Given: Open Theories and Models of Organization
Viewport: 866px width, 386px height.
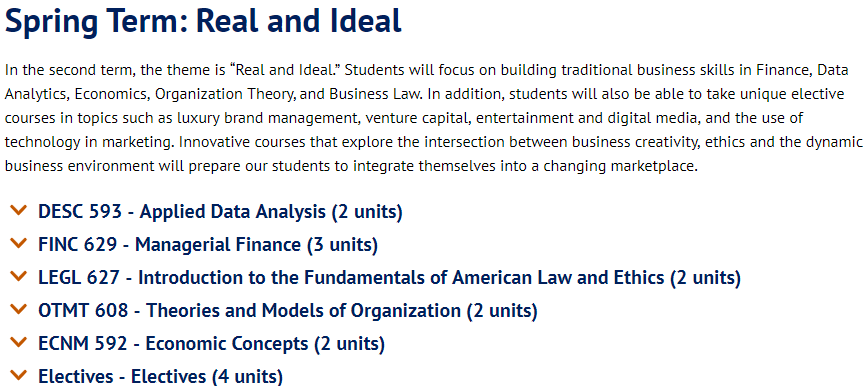Looking at the screenshot, I should pos(303,311).
